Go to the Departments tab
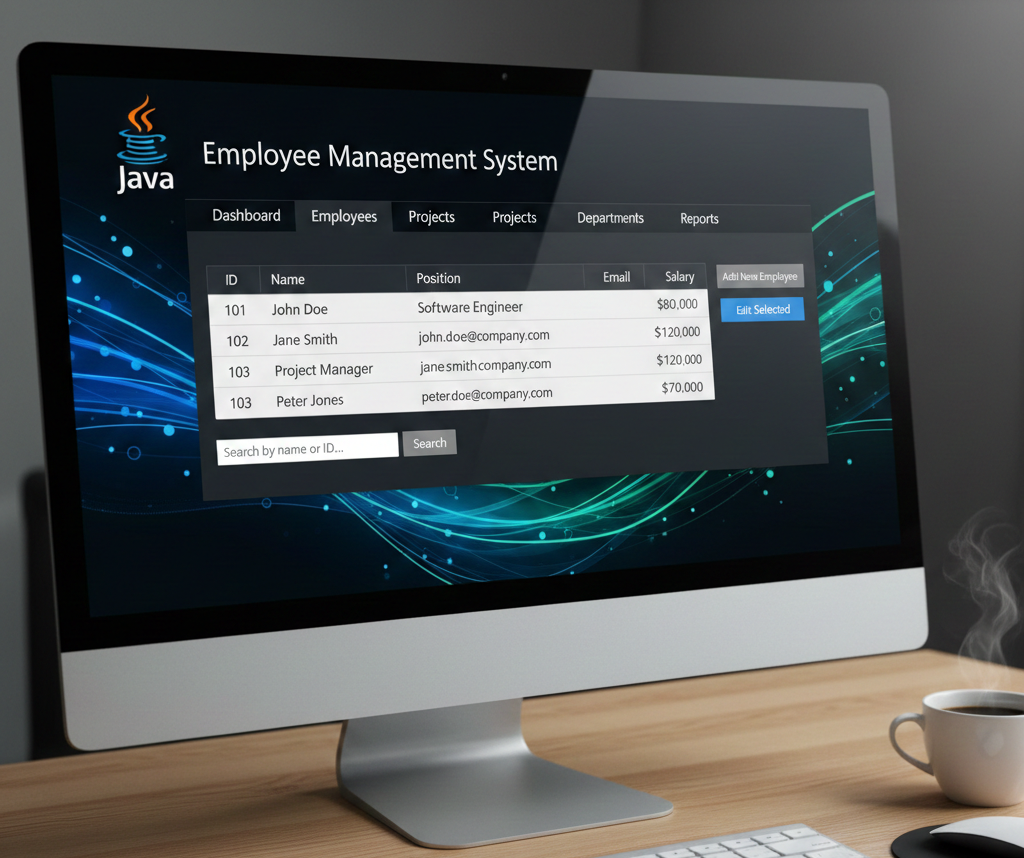The width and height of the screenshot is (1024, 858). 610,218
